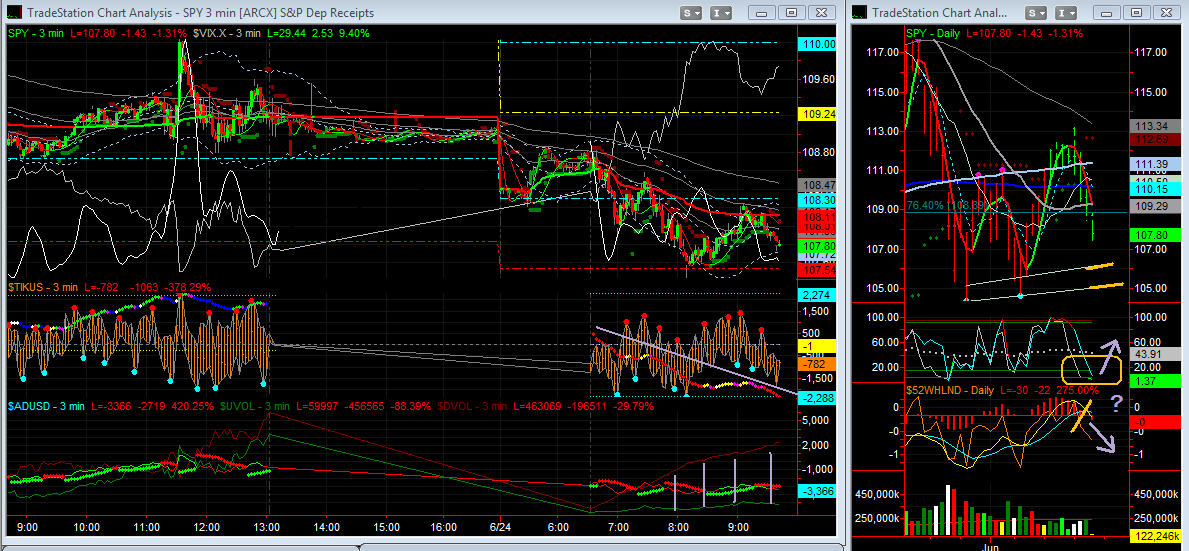Open the I dropdown in SPY 3 min window
1189x551 pixels.
(721, 12)
